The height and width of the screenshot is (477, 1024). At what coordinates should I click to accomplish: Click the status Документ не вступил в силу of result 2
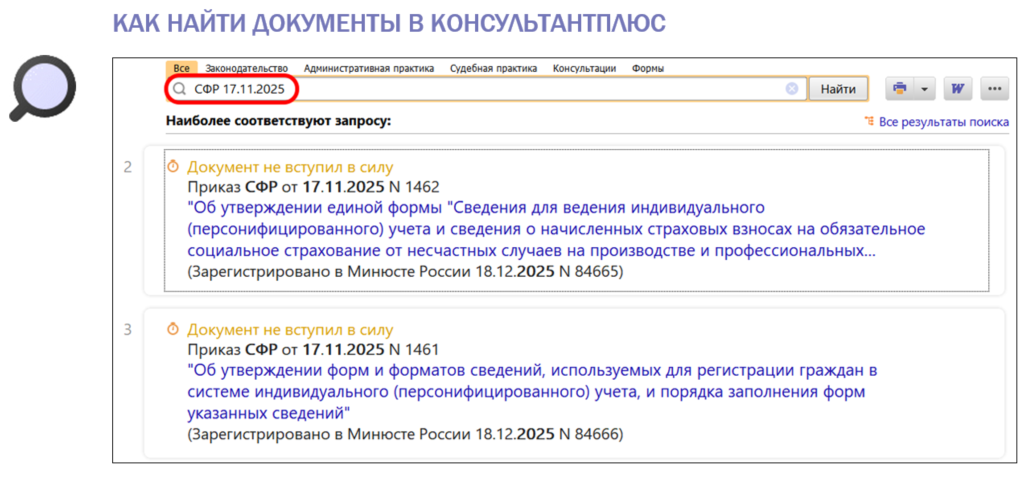[x=291, y=167]
